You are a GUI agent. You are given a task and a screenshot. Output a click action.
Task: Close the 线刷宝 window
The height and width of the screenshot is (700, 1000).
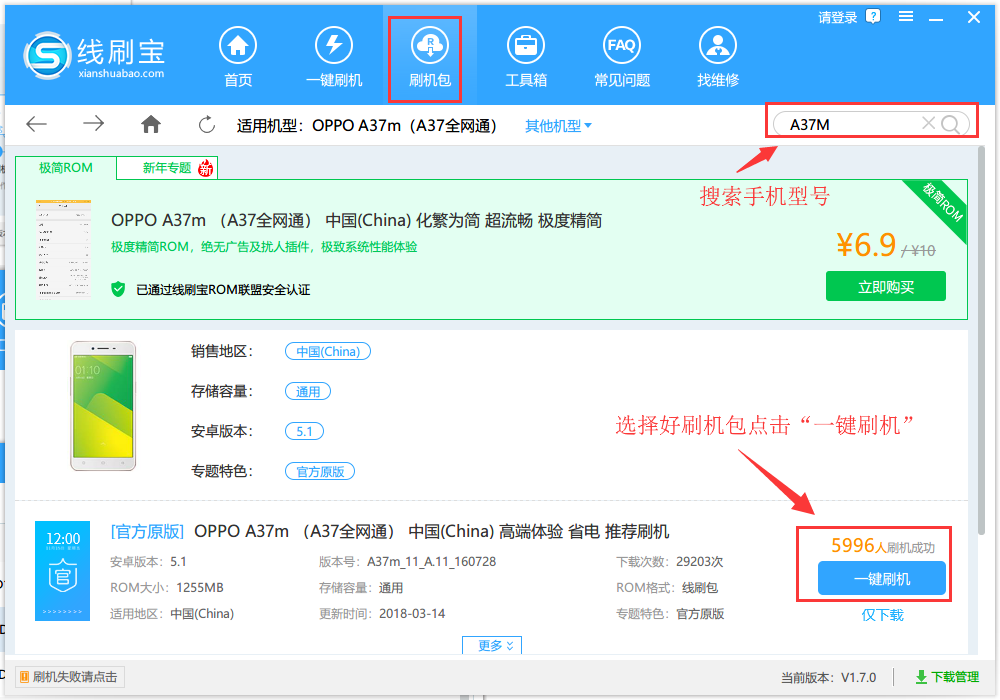[973, 17]
